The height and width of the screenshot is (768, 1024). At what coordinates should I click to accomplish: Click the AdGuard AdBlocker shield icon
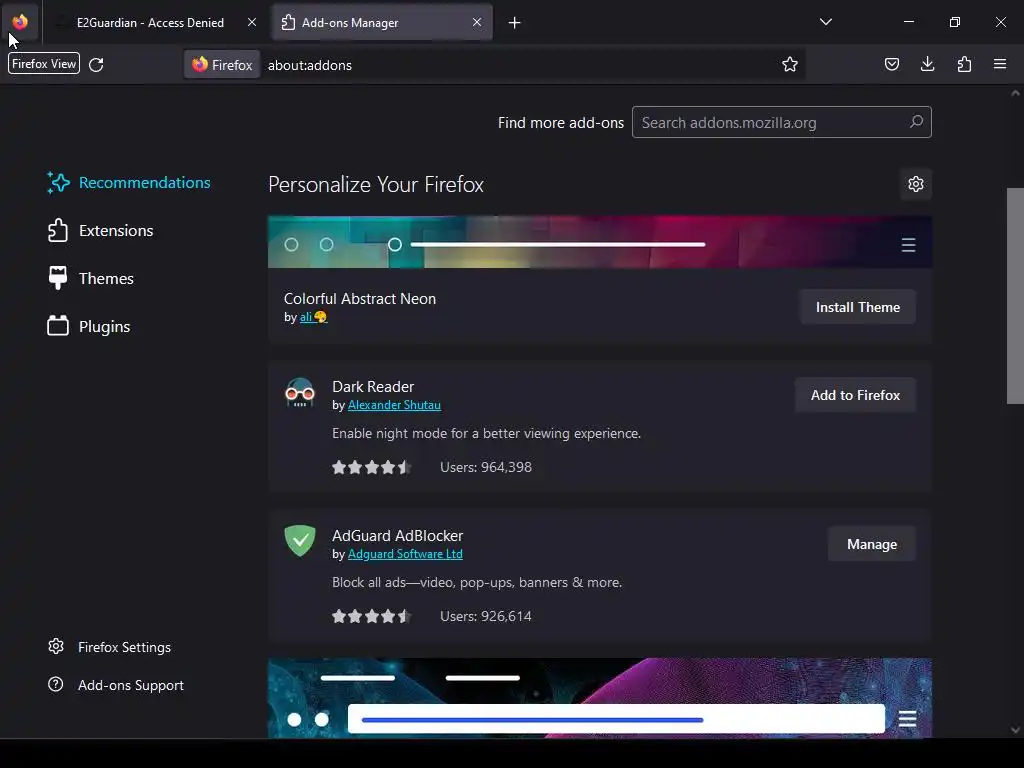point(300,541)
